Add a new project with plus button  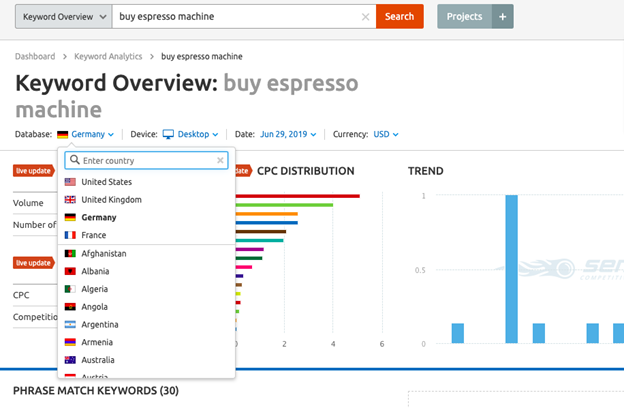503,16
